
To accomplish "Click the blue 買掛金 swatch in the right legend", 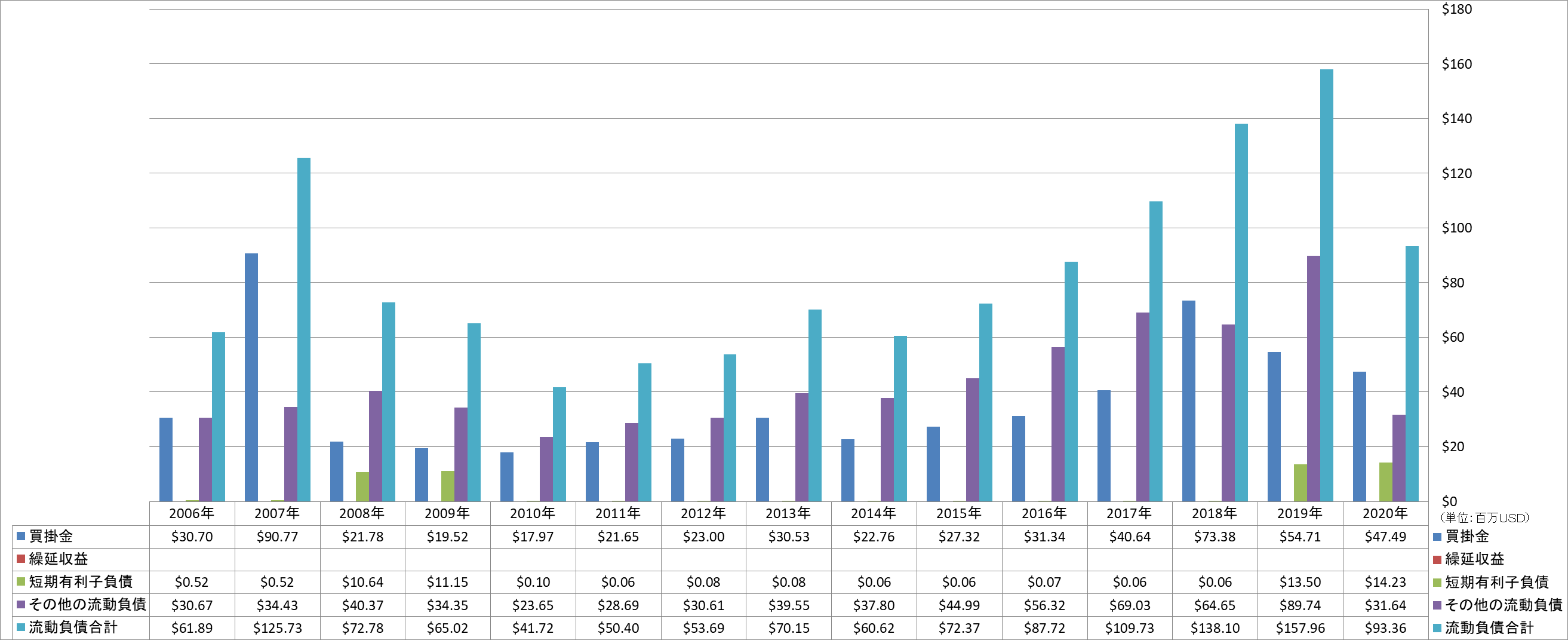I will point(1437,537).
